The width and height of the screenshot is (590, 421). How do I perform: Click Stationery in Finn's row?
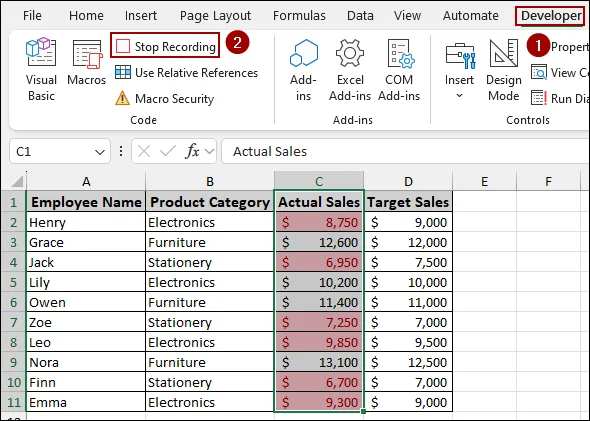click(x=210, y=382)
